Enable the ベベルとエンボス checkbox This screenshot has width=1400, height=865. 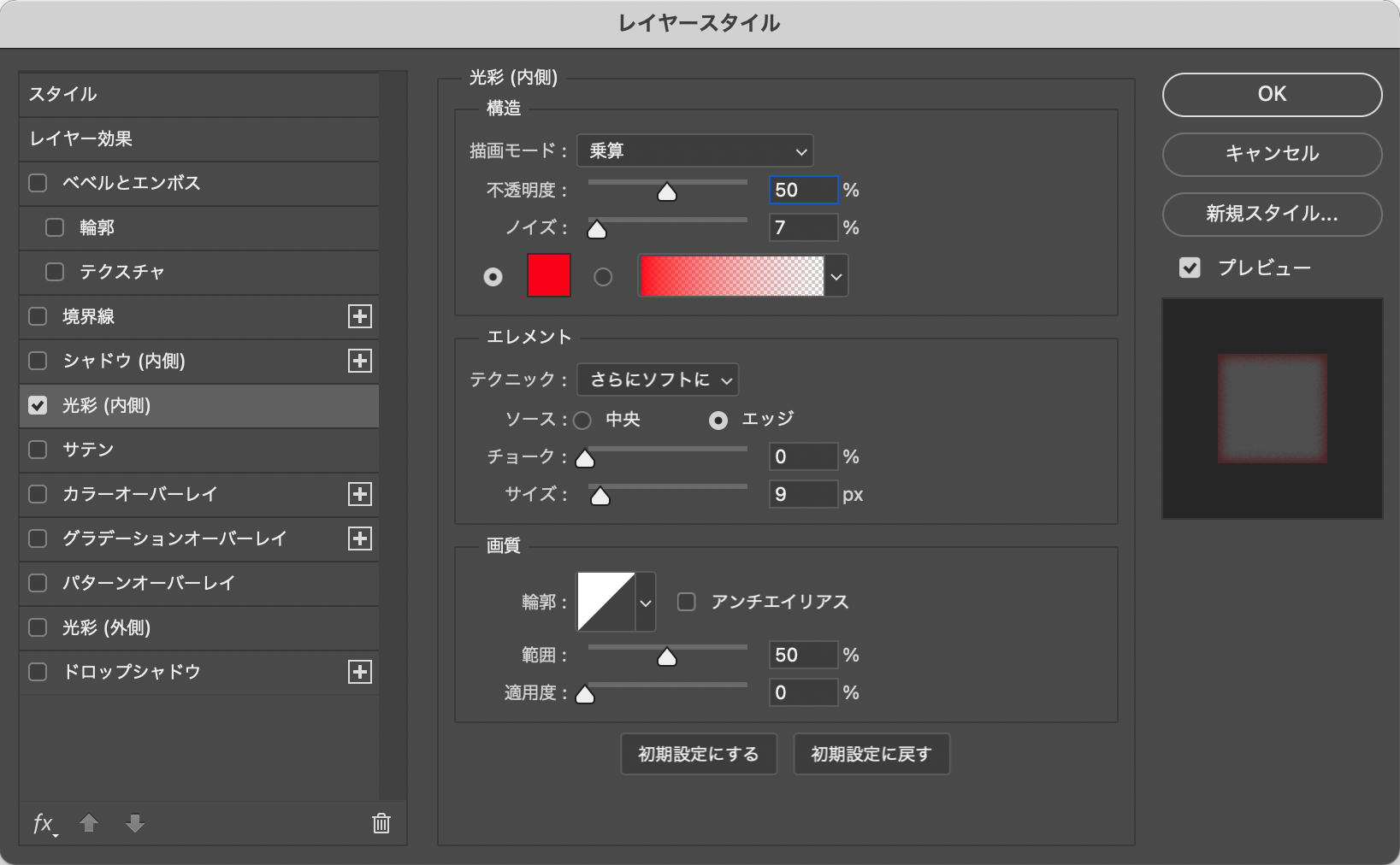tap(38, 183)
